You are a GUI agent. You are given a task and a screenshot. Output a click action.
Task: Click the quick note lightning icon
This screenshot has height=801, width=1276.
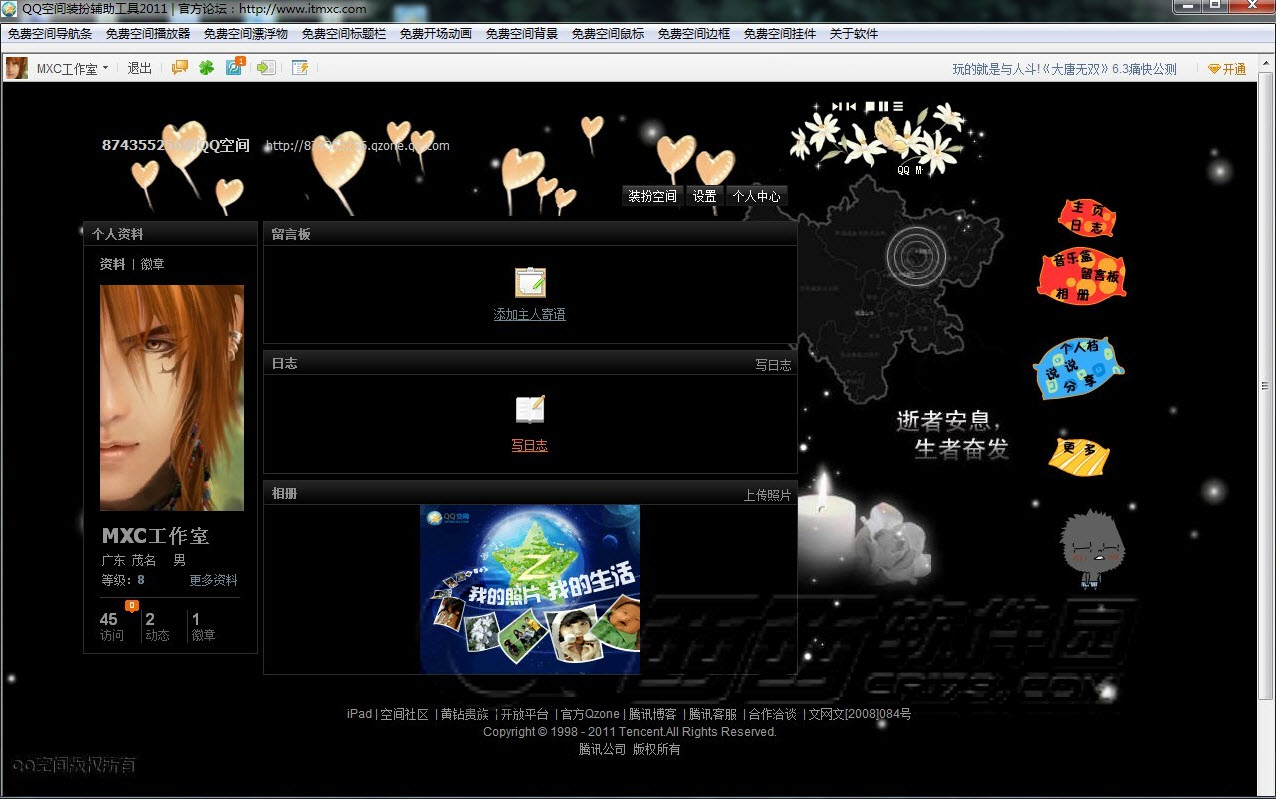(x=299, y=68)
